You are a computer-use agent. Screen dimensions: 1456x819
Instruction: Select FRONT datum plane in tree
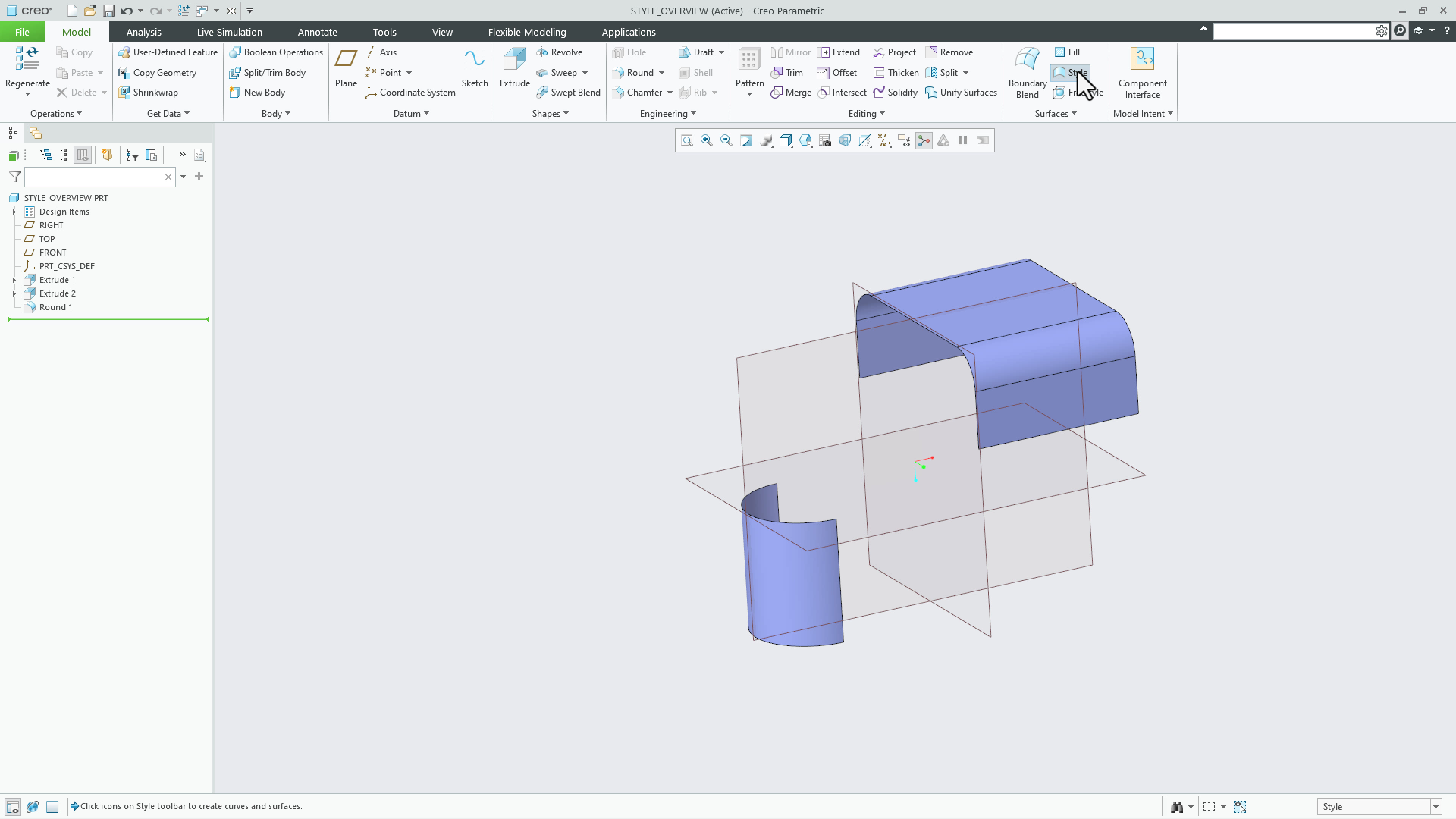[x=52, y=253]
